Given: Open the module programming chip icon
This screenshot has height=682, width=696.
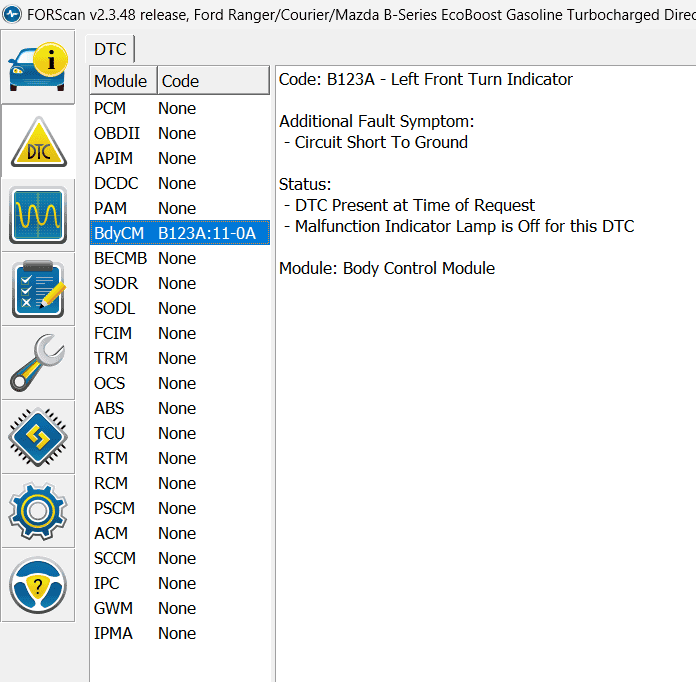Looking at the screenshot, I should tap(38, 437).
